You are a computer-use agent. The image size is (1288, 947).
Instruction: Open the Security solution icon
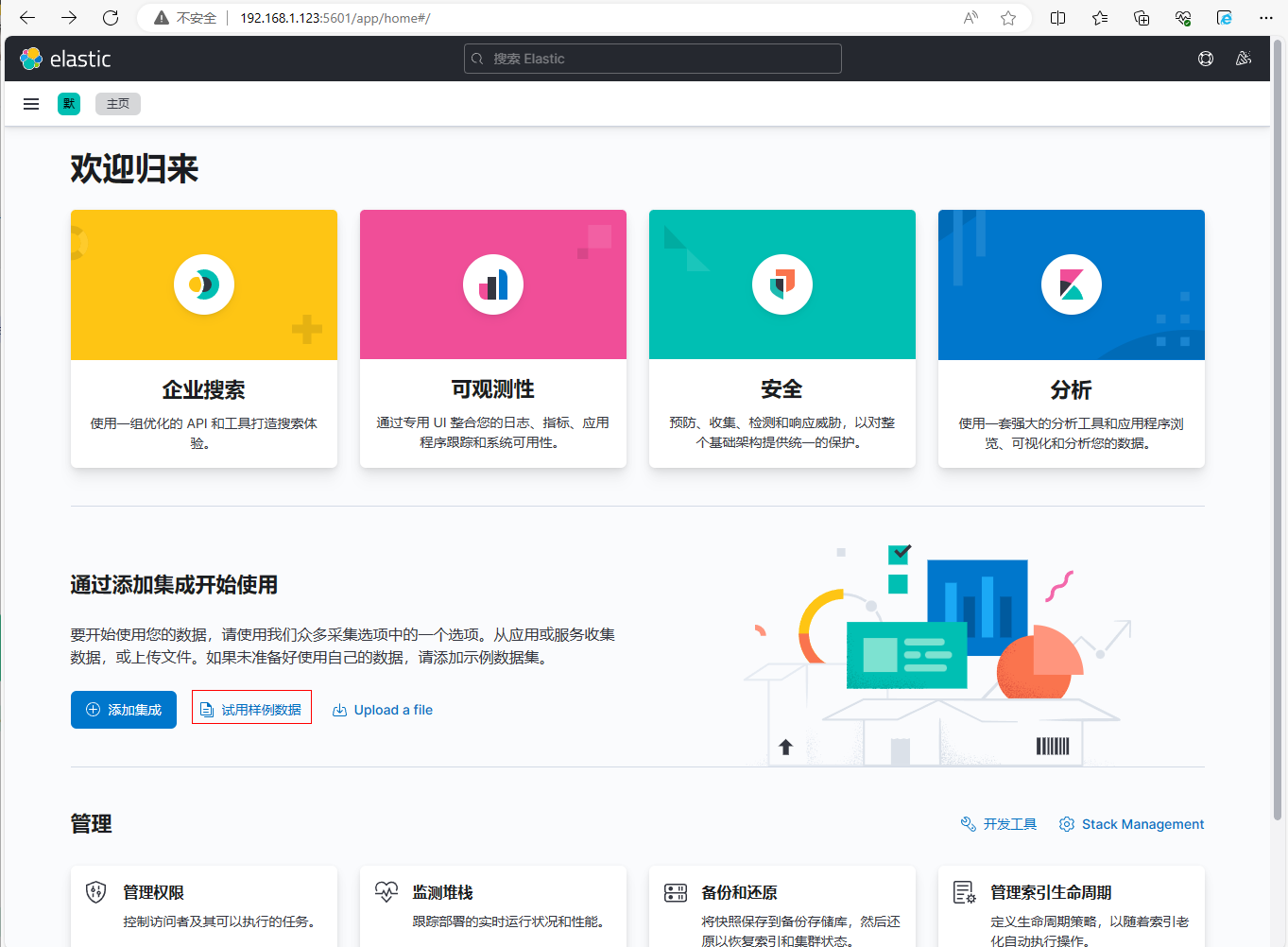[782, 284]
